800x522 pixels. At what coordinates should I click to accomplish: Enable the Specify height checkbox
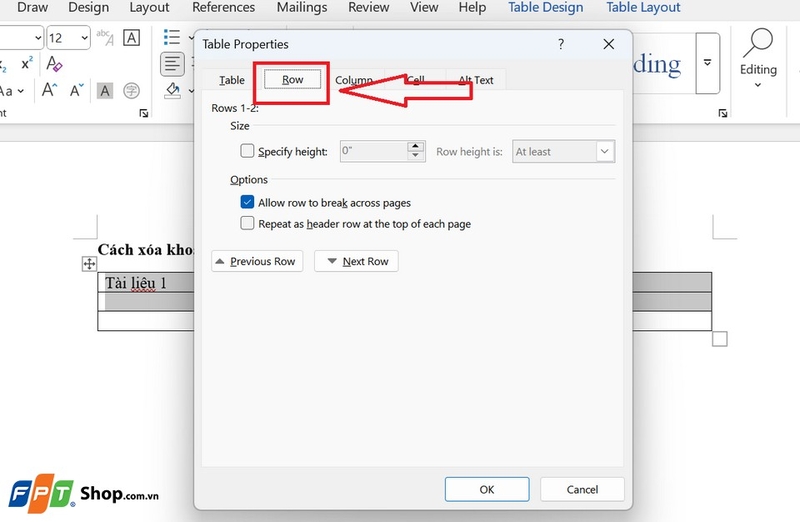pos(247,151)
